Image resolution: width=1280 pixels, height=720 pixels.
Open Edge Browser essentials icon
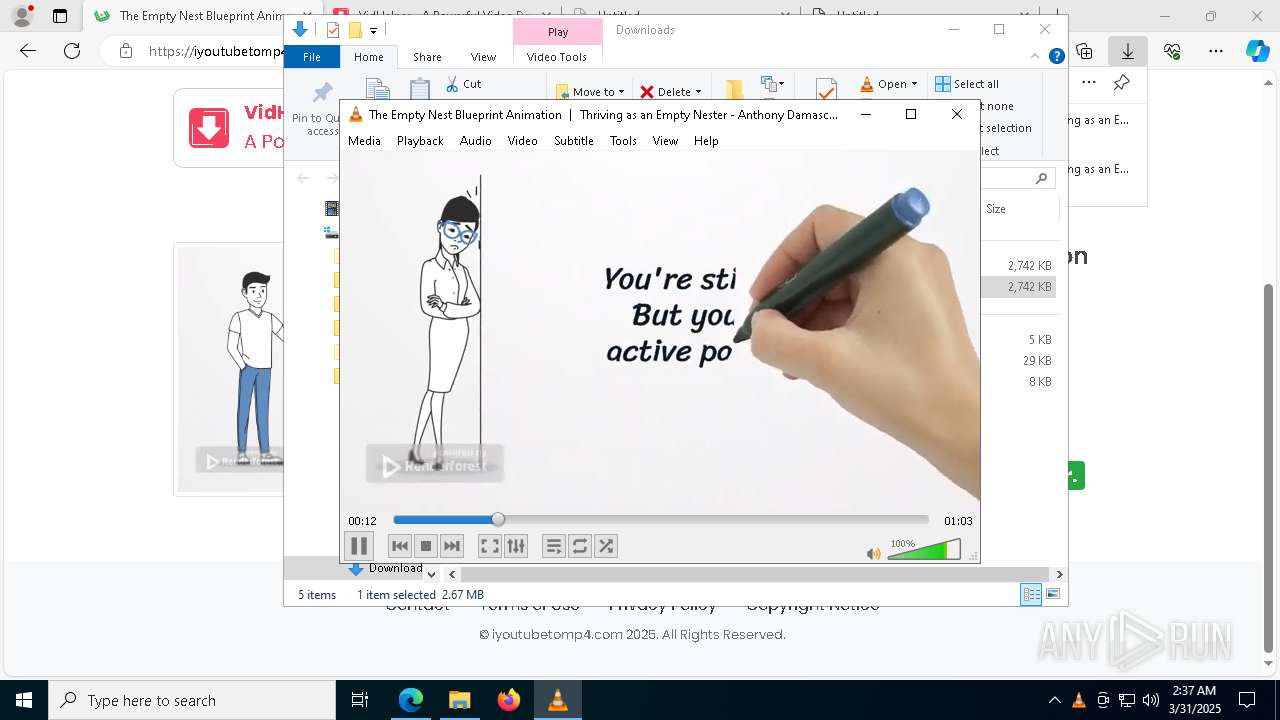1172,51
